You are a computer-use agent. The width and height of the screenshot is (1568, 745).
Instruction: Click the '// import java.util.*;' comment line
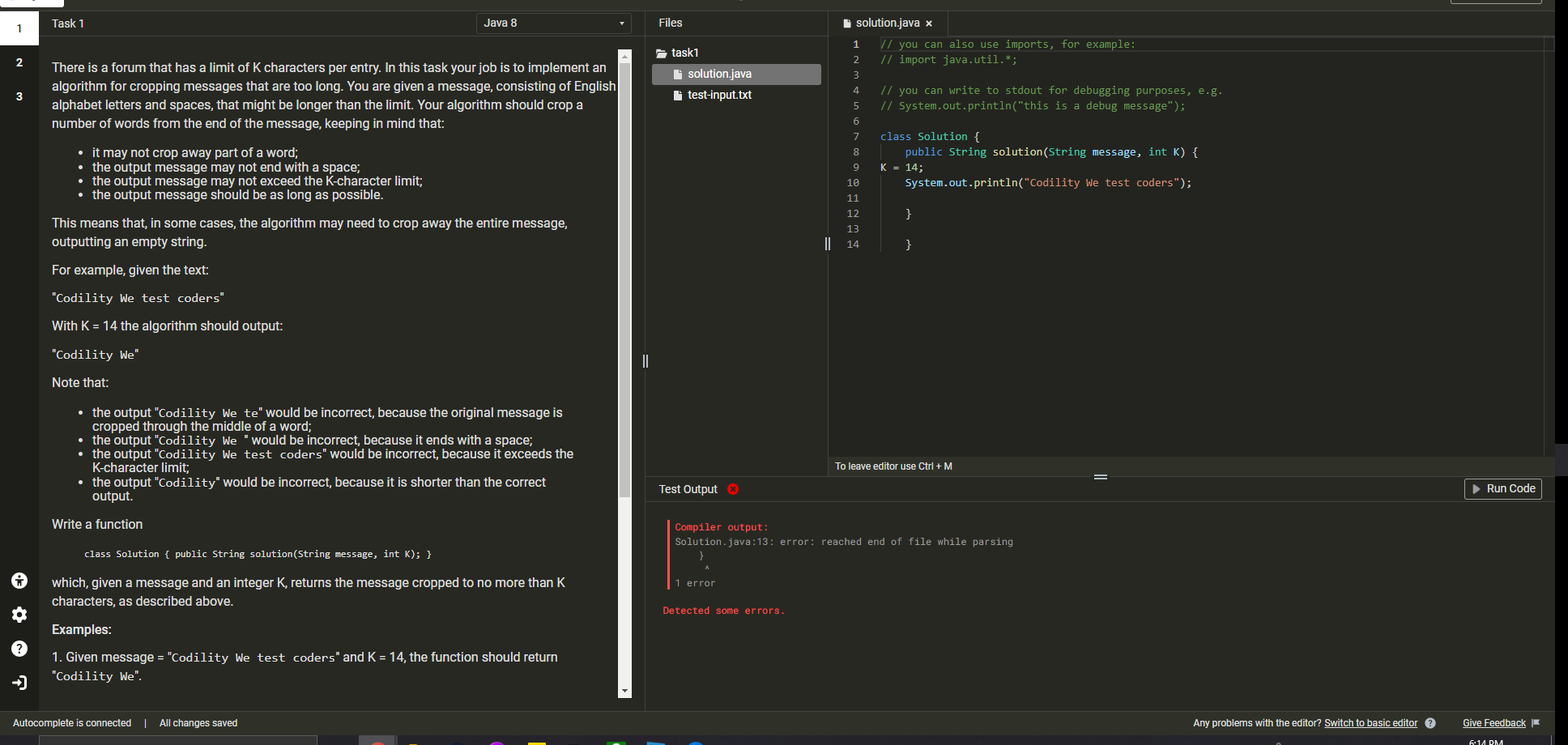(x=948, y=60)
